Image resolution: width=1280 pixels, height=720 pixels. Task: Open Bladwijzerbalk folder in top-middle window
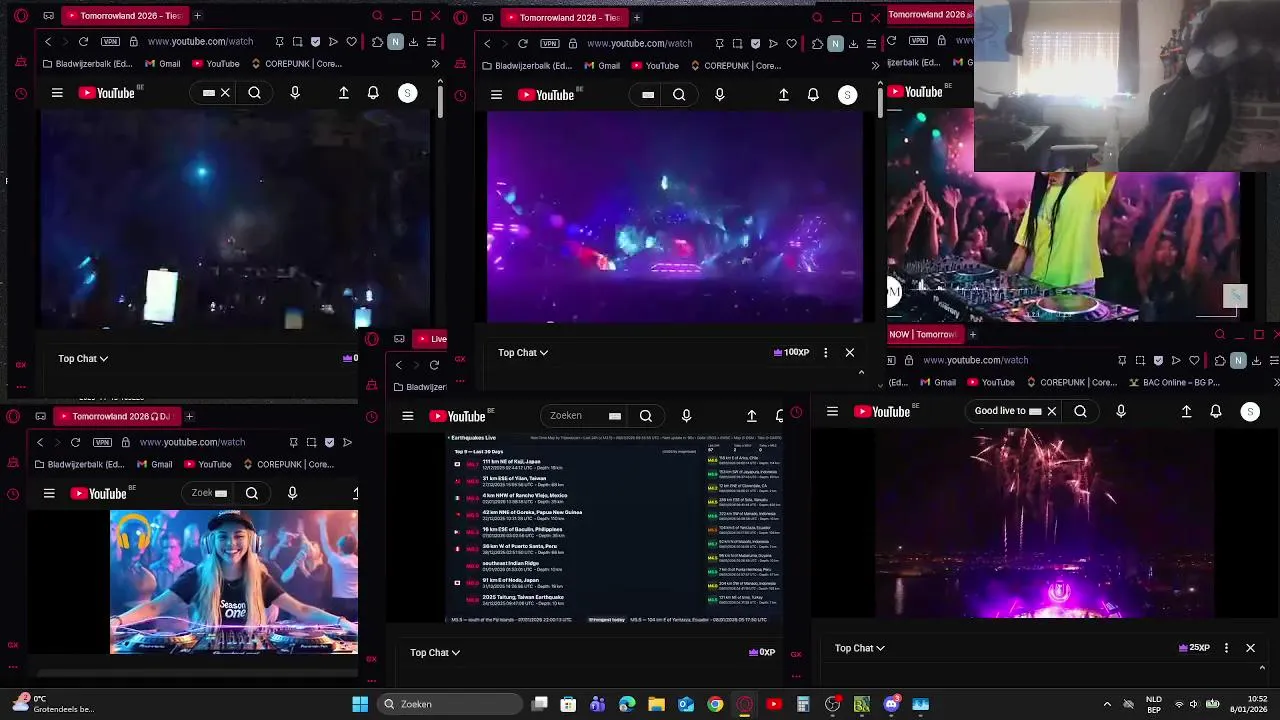click(529, 66)
